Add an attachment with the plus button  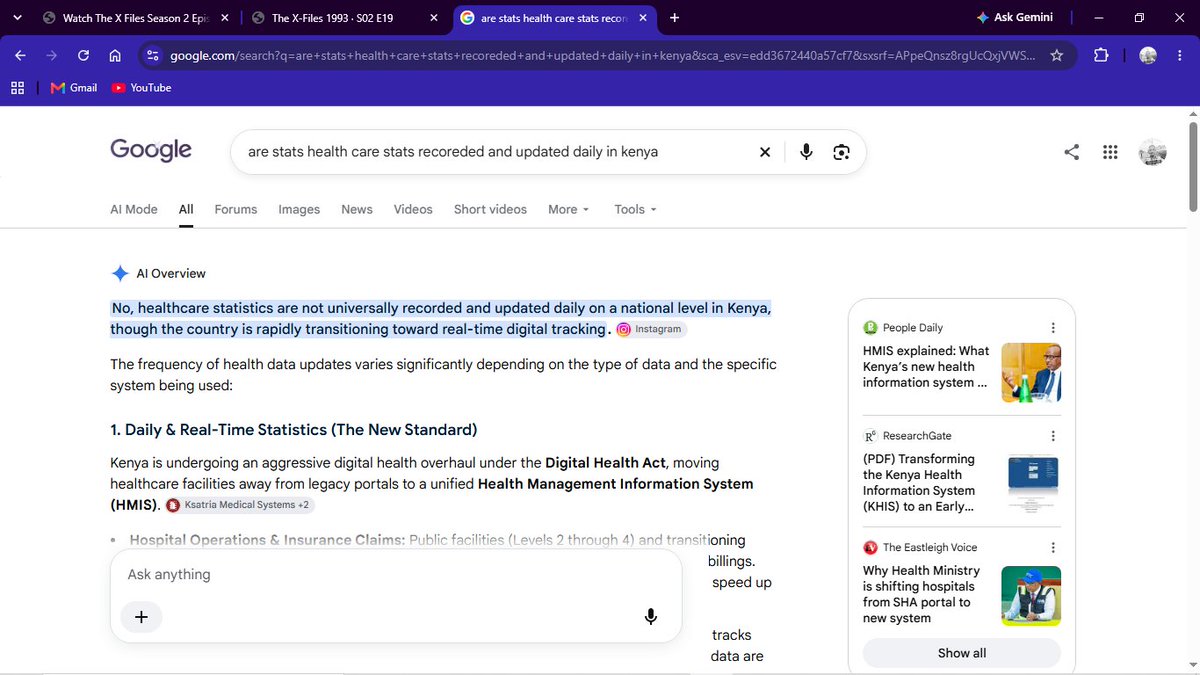pyautogui.click(x=141, y=617)
